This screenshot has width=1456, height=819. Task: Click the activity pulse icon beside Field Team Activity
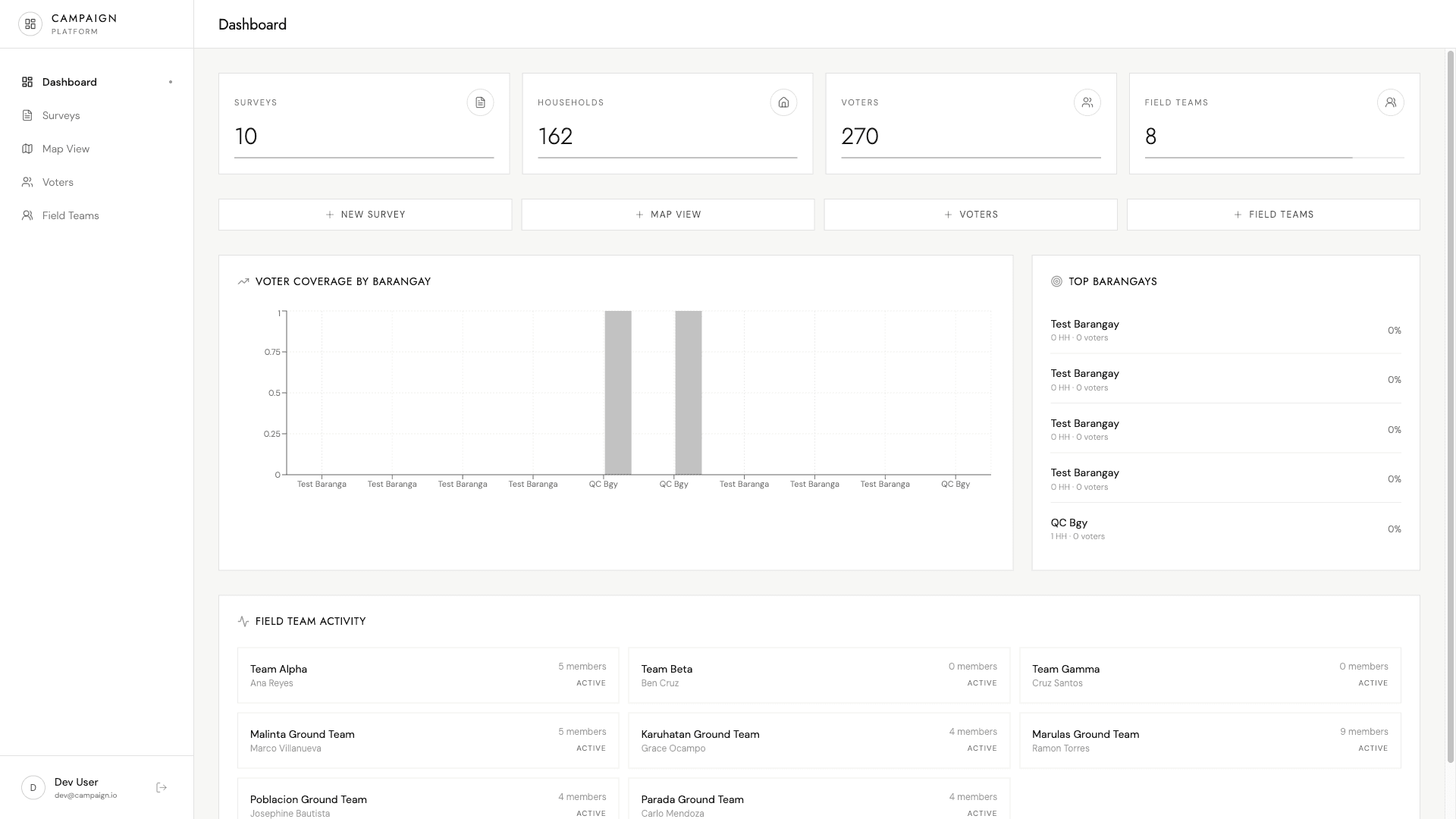click(243, 621)
